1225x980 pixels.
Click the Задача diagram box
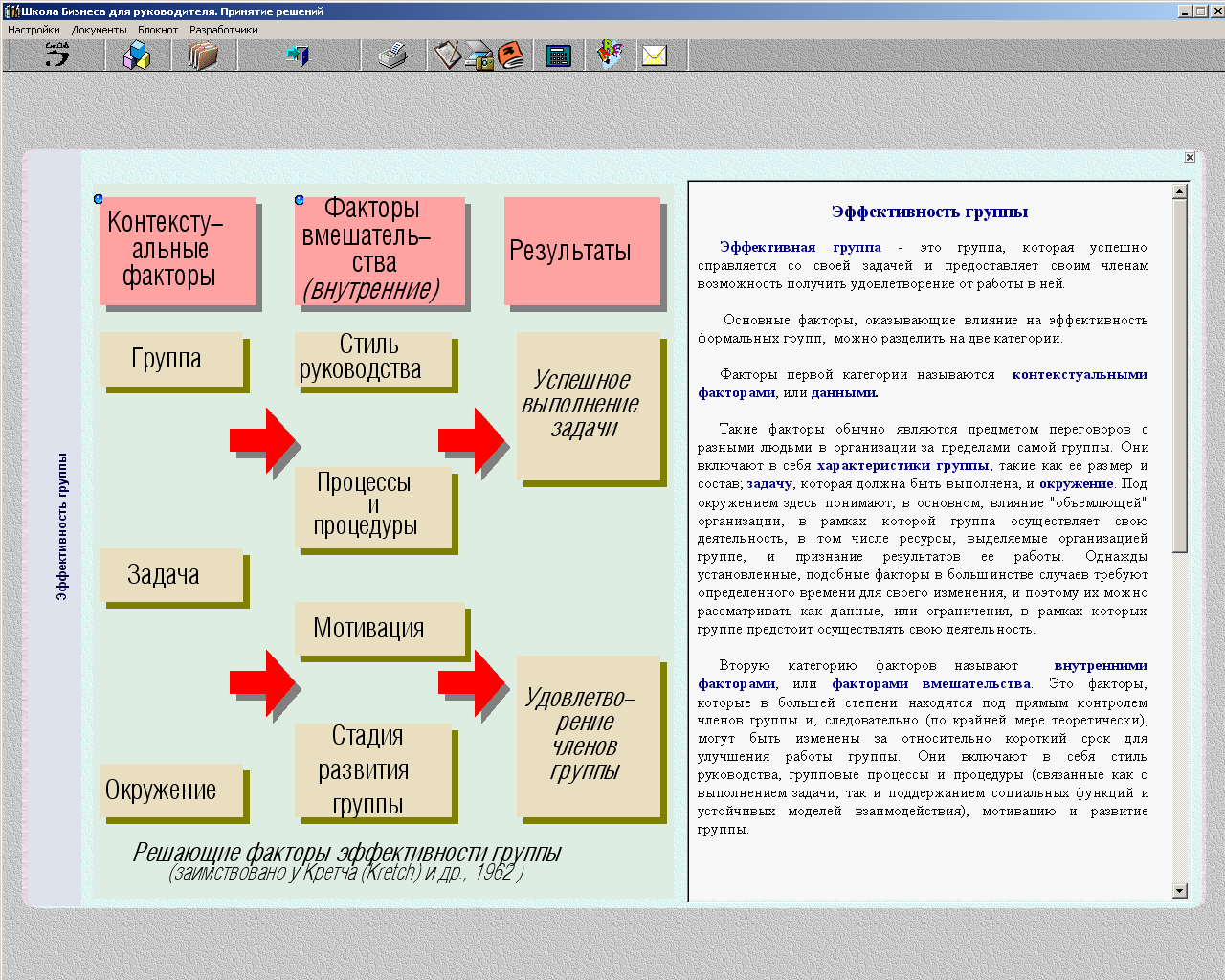pos(171,575)
